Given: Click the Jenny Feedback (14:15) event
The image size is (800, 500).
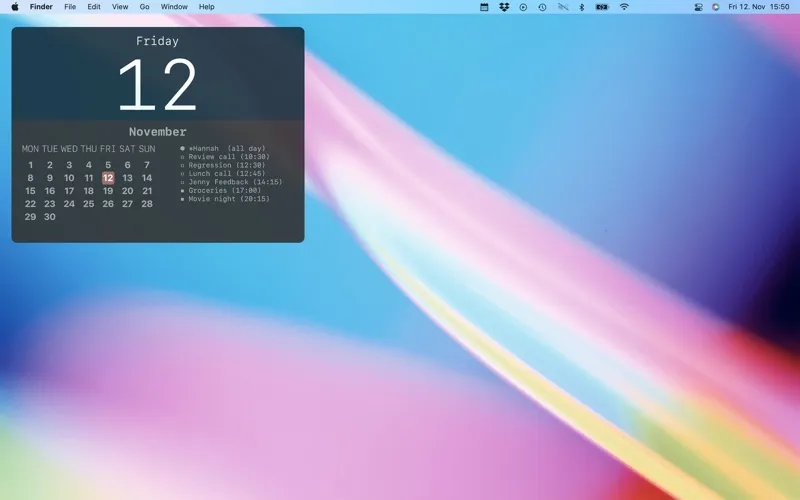Looking at the screenshot, I should pos(231,182).
